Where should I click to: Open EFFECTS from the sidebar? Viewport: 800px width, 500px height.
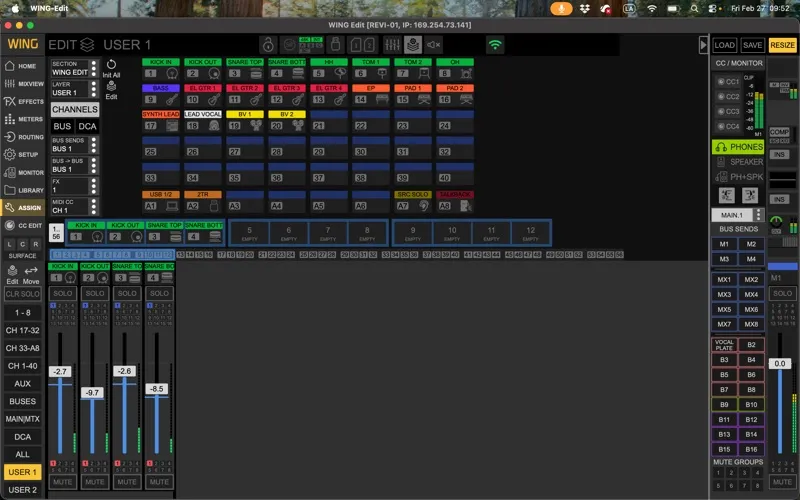click(x=22, y=102)
